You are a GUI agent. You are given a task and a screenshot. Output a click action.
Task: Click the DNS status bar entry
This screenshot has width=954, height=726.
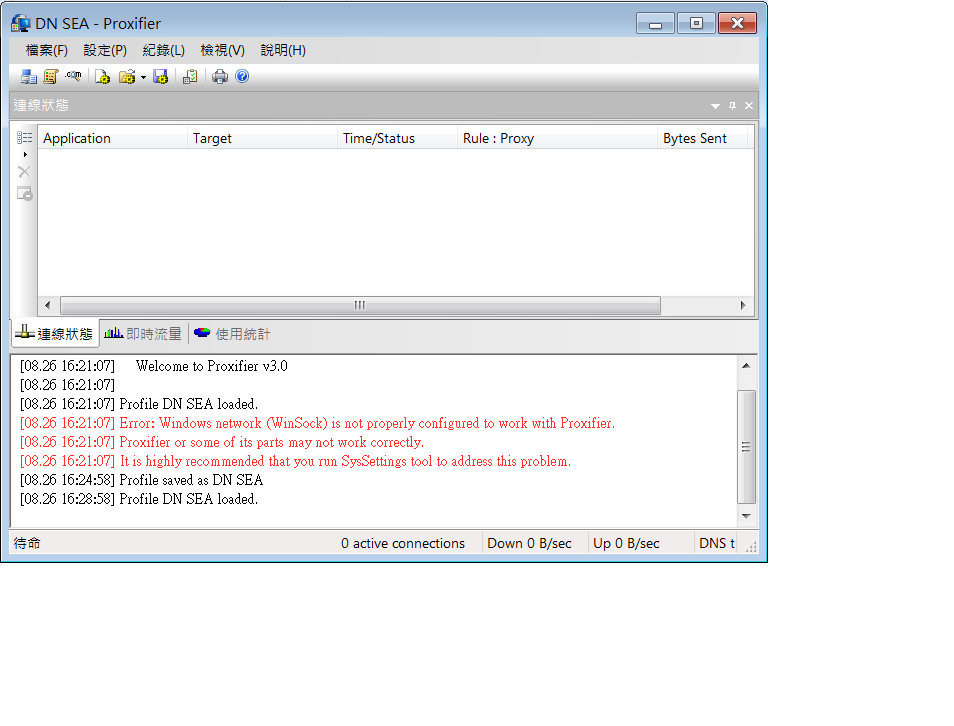(717, 543)
